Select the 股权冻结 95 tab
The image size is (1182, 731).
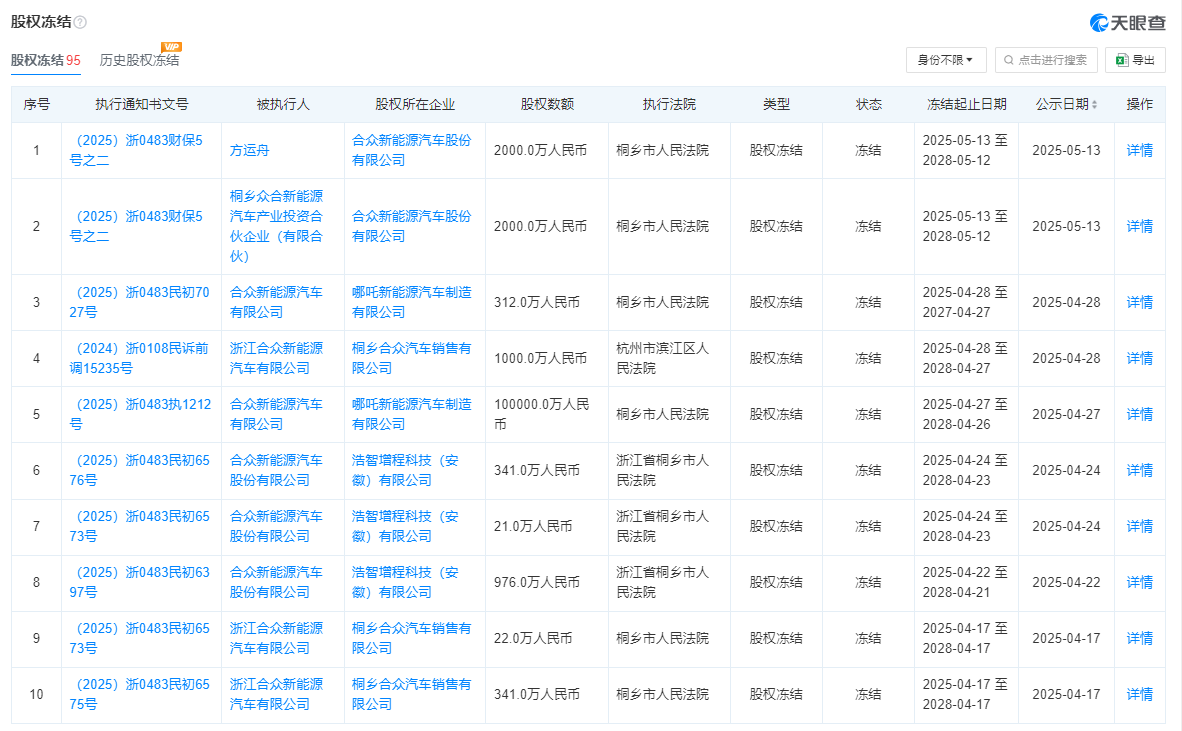point(45,60)
